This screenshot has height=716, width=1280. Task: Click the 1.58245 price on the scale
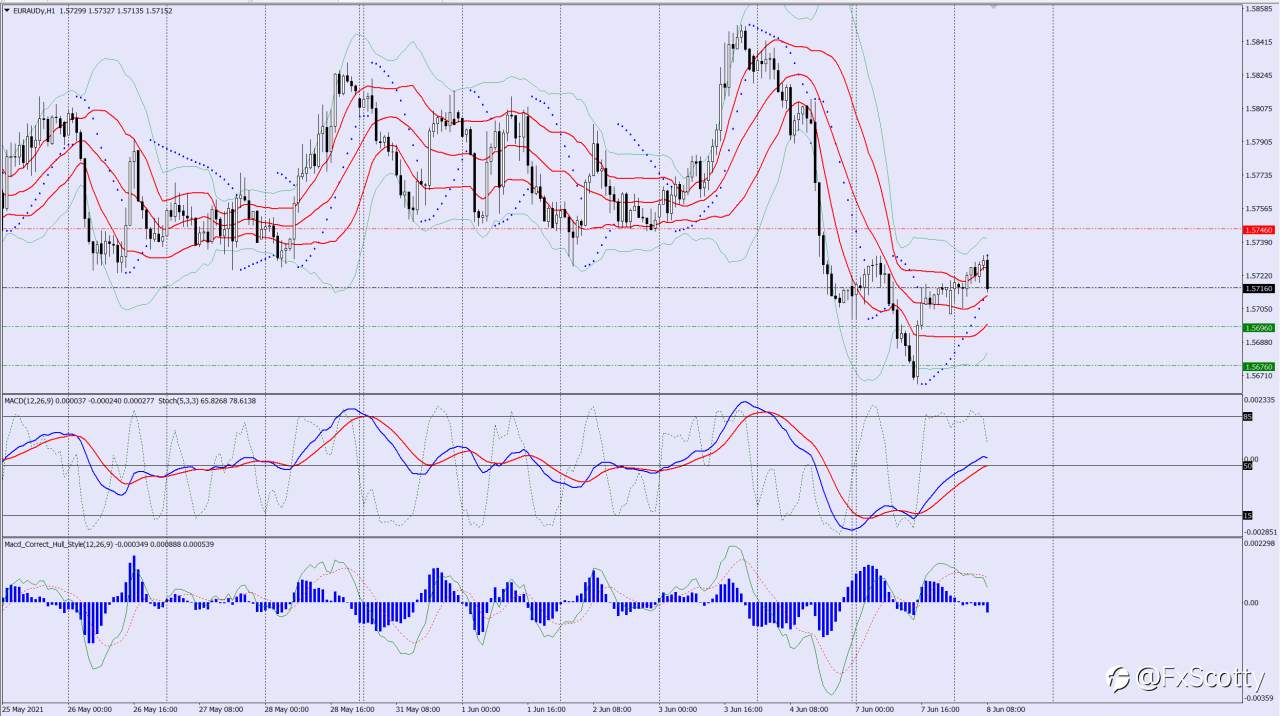pyautogui.click(x=1259, y=75)
